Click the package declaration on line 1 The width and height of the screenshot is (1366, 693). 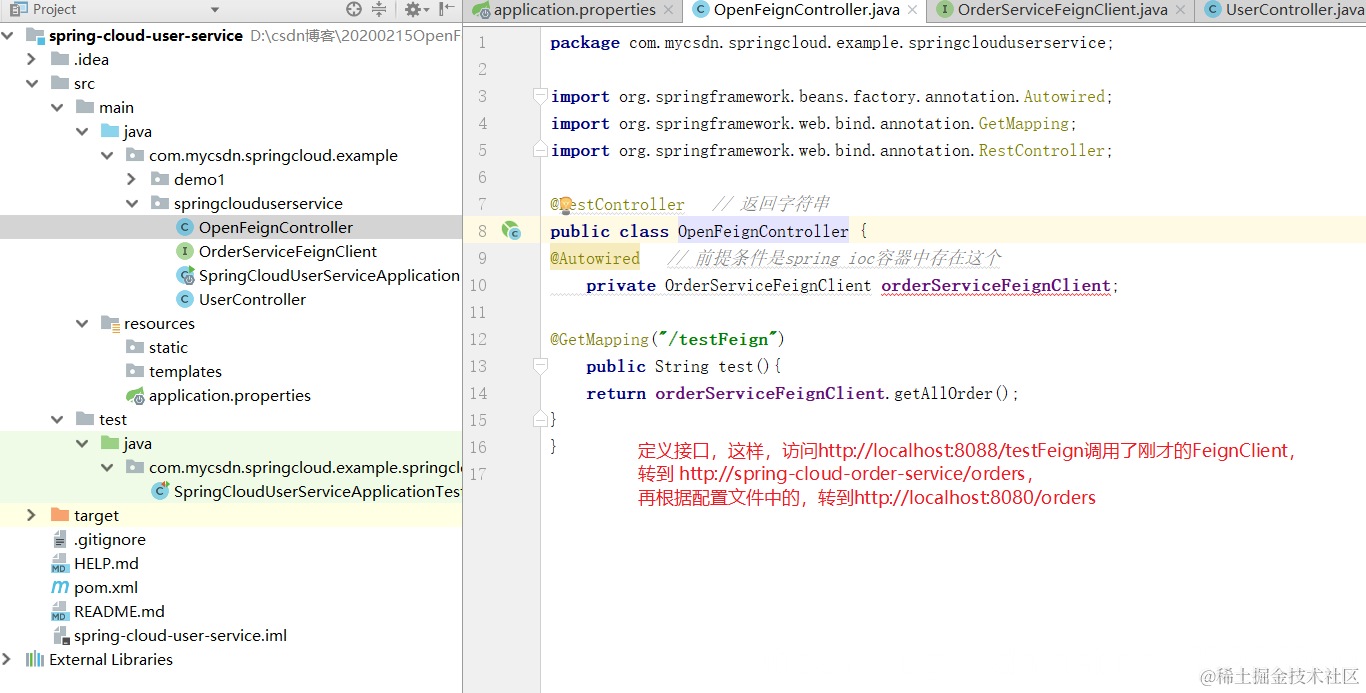click(x=832, y=43)
